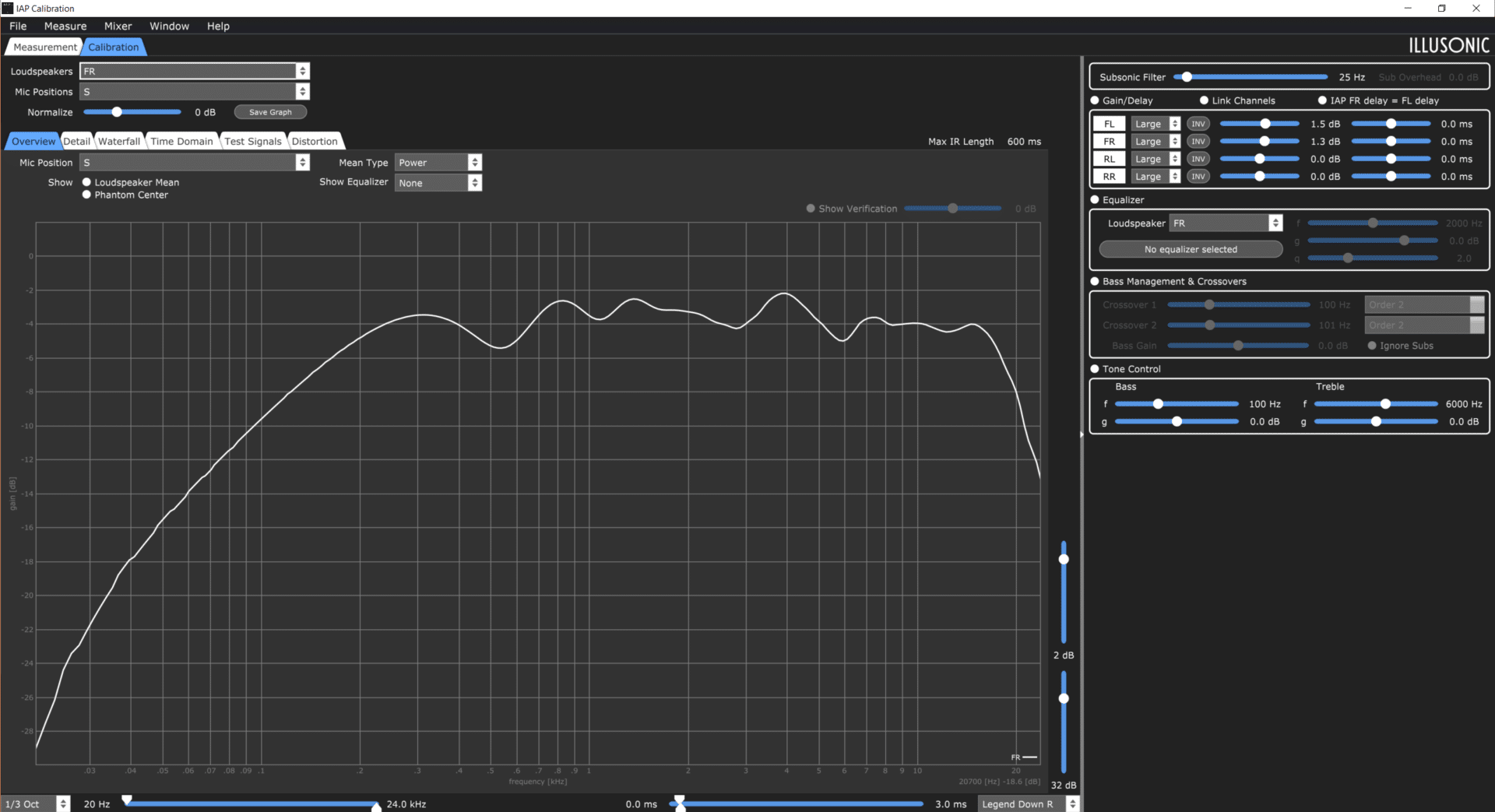Click the Treble gain slider handle
The height and width of the screenshot is (812, 1495).
click(x=1376, y=421)
